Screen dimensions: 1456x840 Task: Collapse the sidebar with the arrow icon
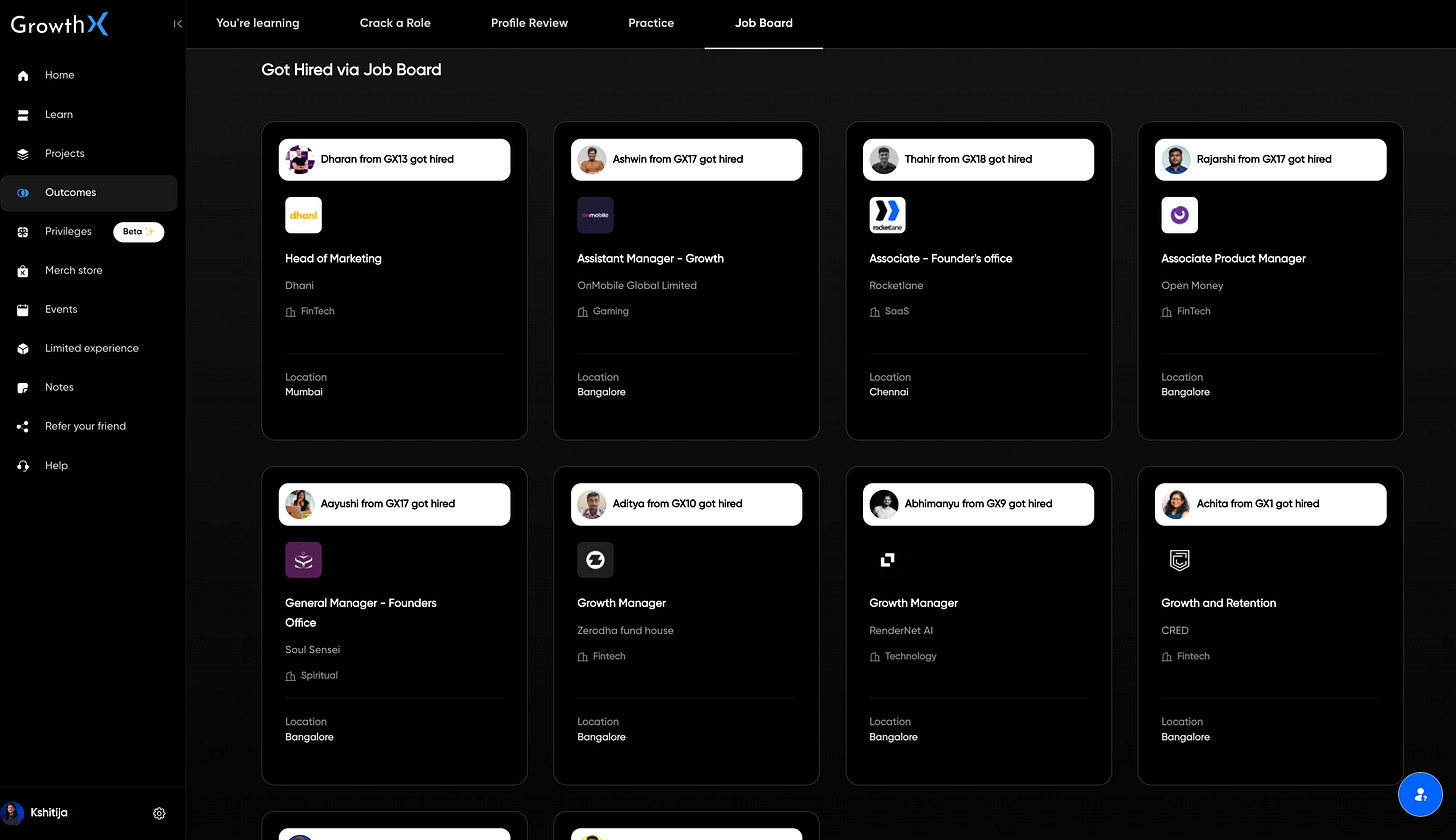coord(178,24)
